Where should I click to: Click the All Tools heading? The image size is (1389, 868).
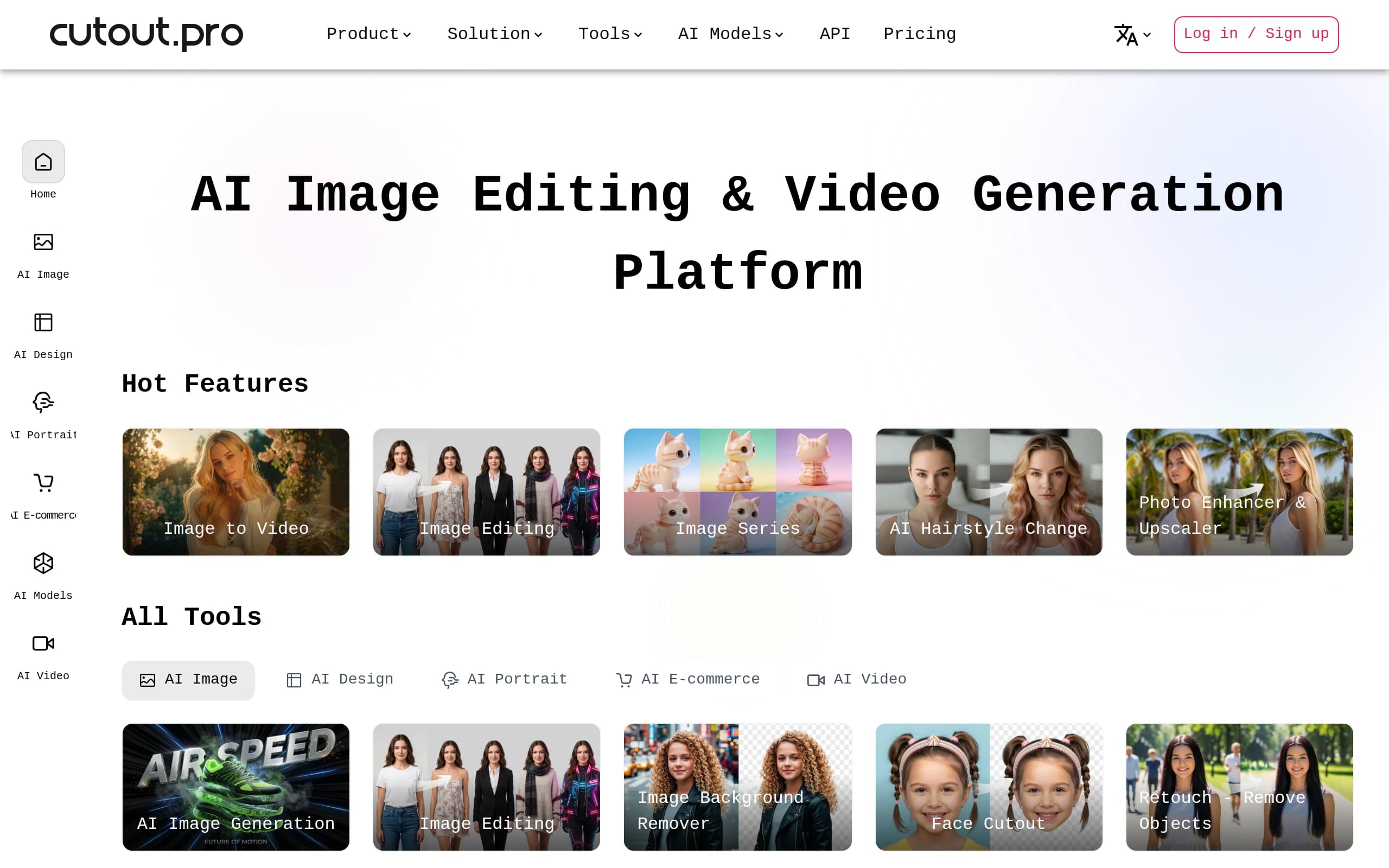point(192,618)
